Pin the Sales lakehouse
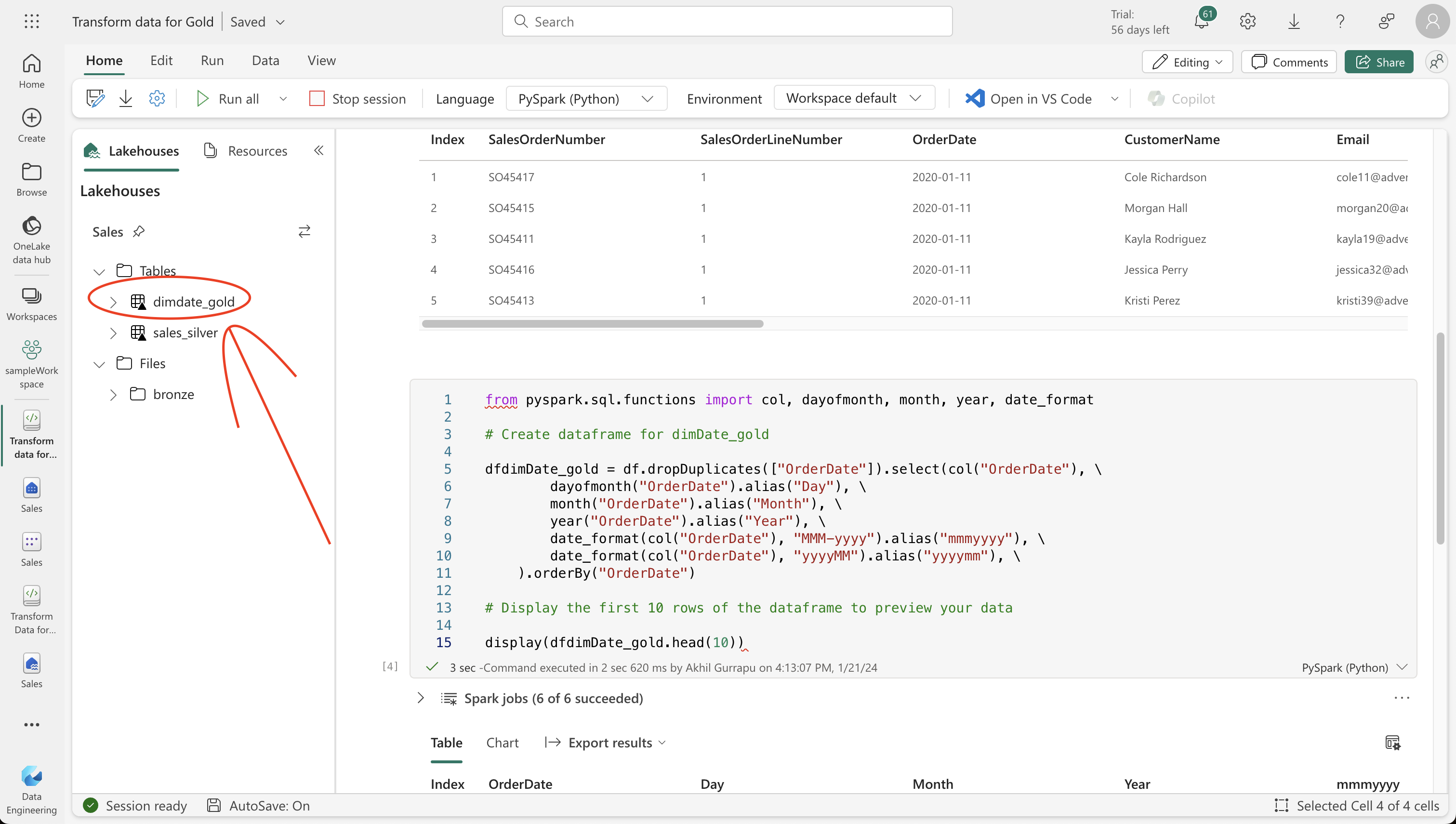 (x=139, y=231)
